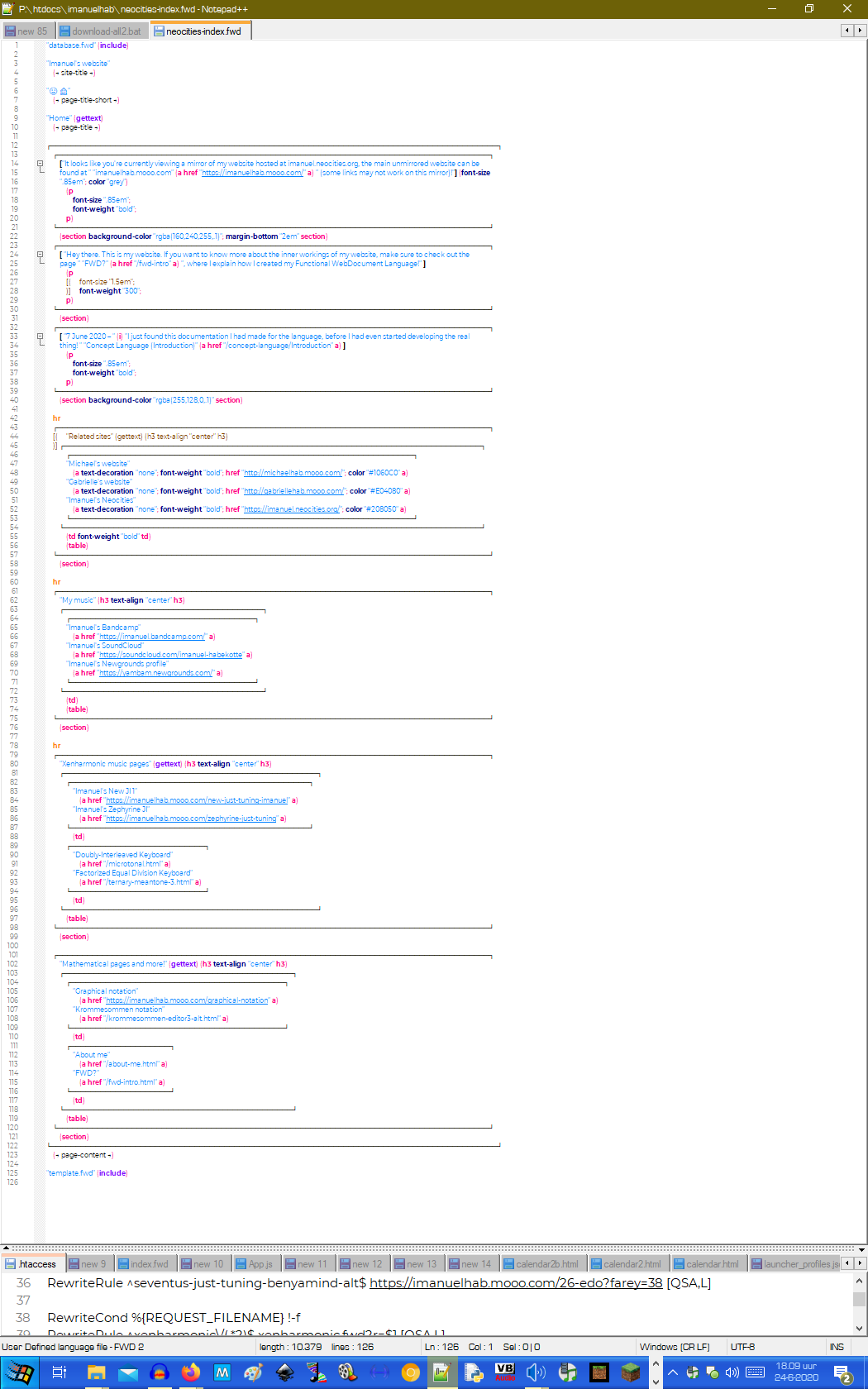This screenshot has height=1389, width=868.
Task: Open Firefox from the taskbar
Action: [x=191, y=1372]
